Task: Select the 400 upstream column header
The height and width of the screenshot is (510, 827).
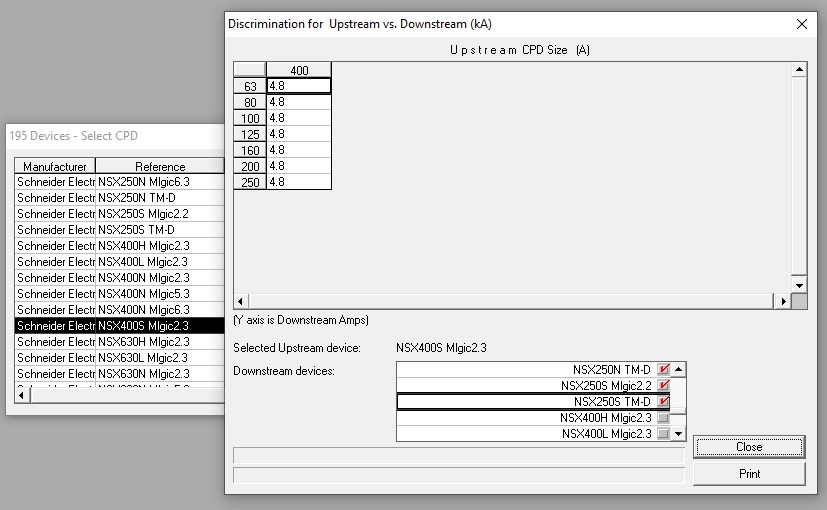Action: click(x=299, y=70)
